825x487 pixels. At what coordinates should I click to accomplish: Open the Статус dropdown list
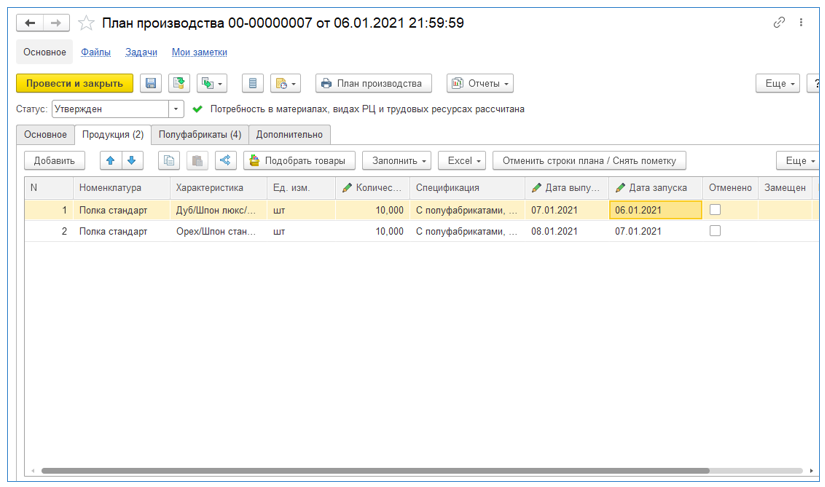(177, 109)
